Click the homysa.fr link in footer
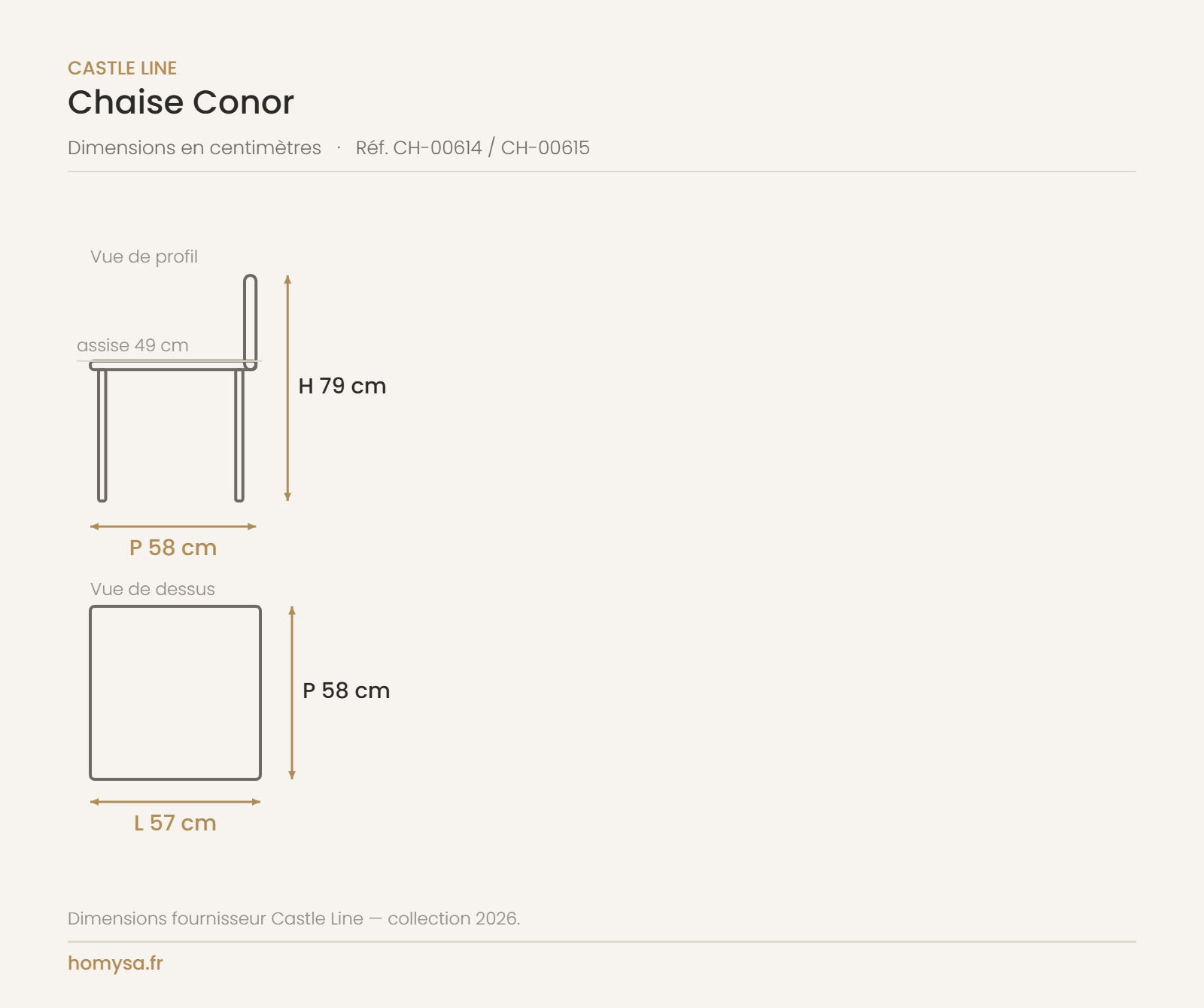 115,963
